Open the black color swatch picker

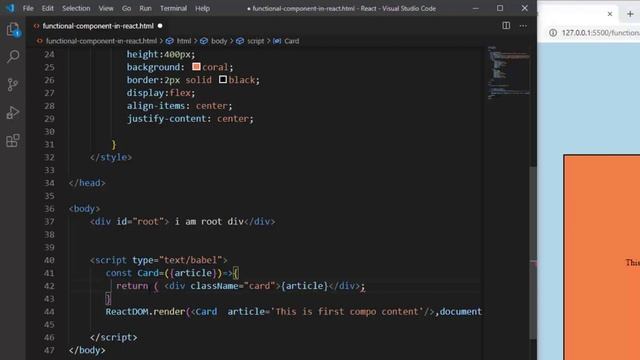pos(223,80)
